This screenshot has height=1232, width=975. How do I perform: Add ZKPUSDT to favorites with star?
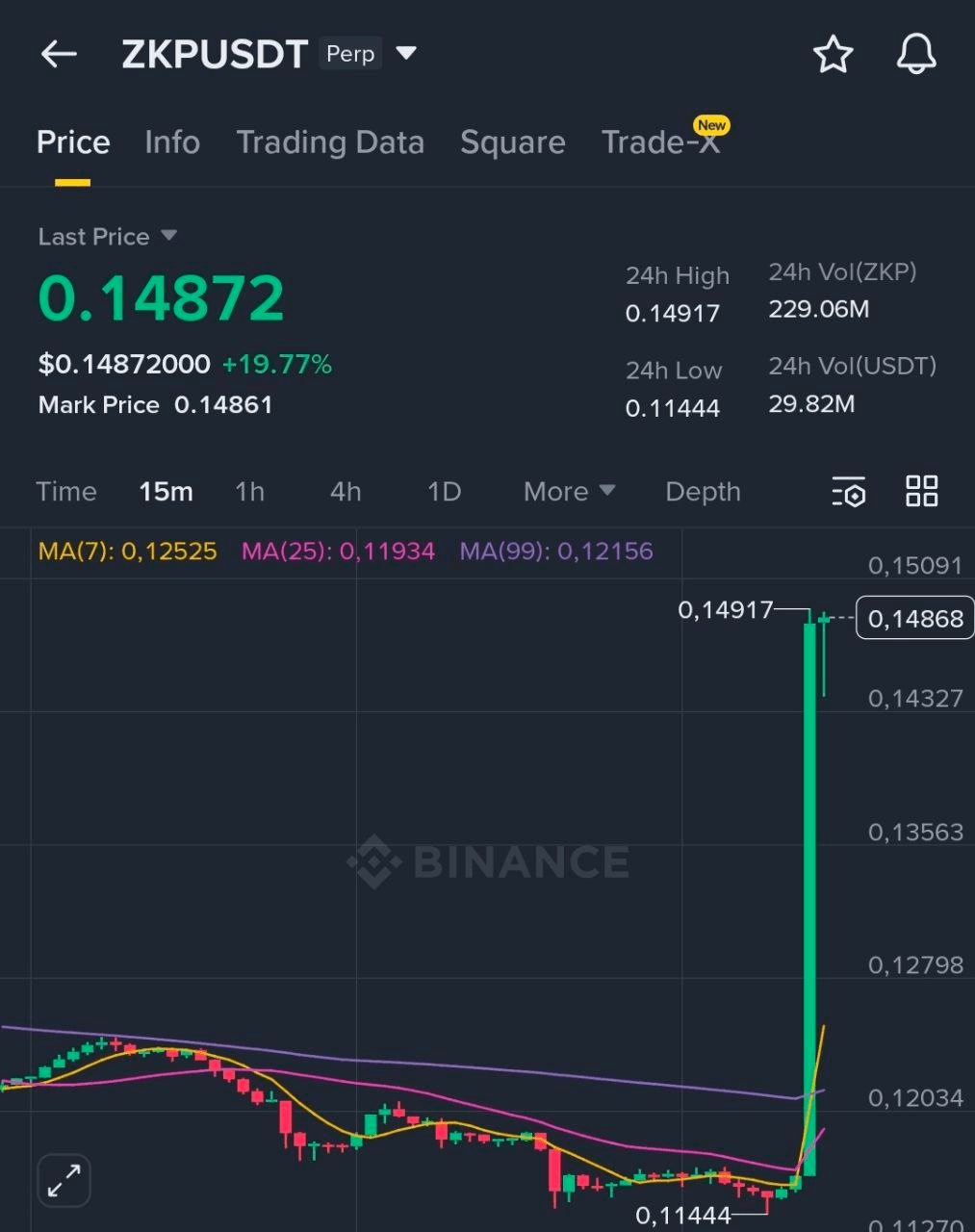(833, 55)
